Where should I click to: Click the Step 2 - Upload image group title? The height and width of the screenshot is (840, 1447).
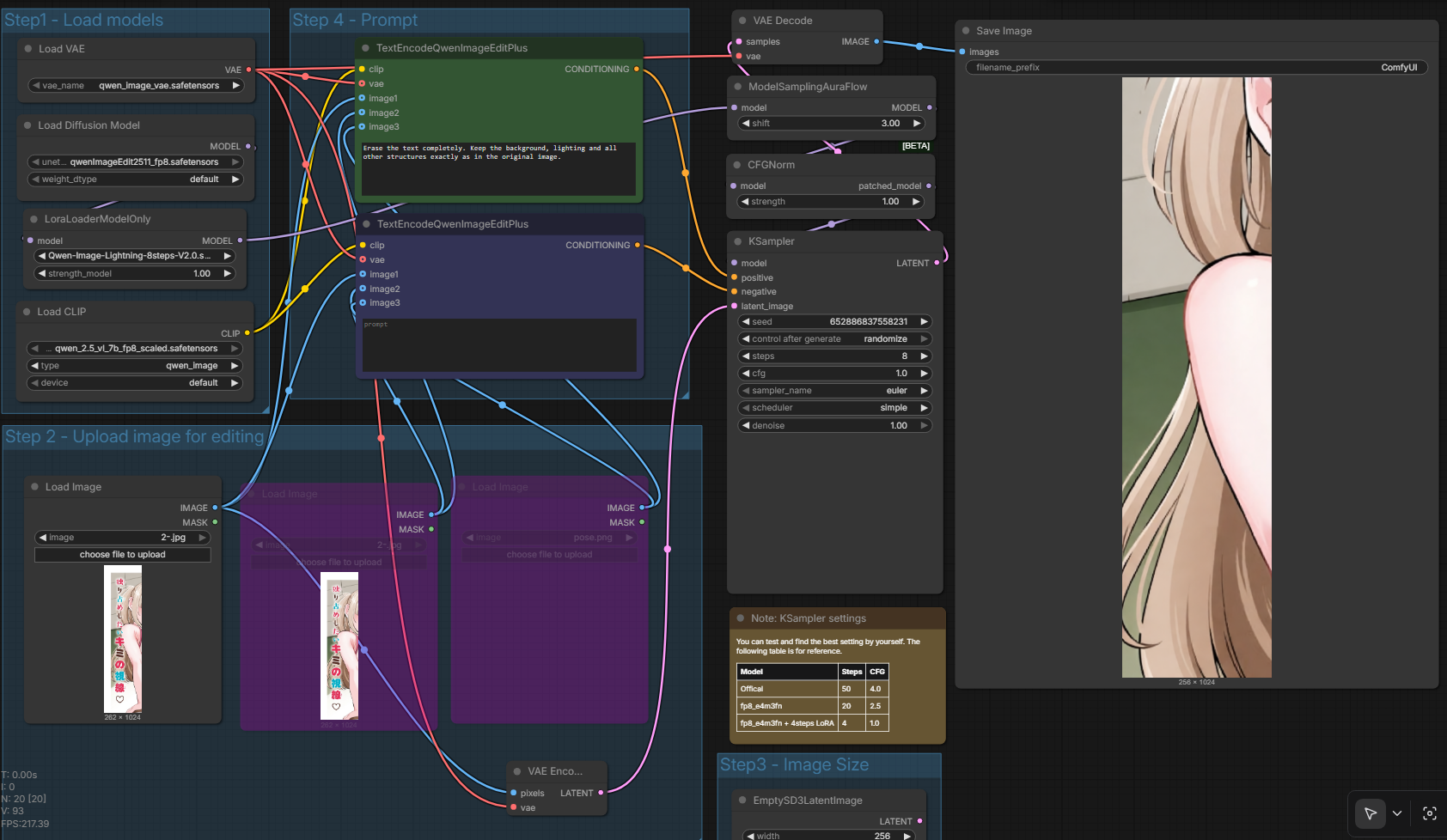point(134,436)
